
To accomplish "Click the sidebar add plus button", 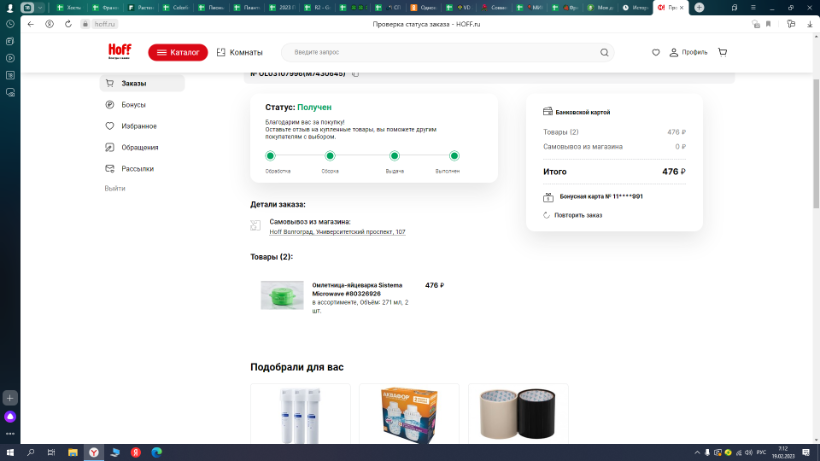I will pyautogui.click(x=10, y=398).
